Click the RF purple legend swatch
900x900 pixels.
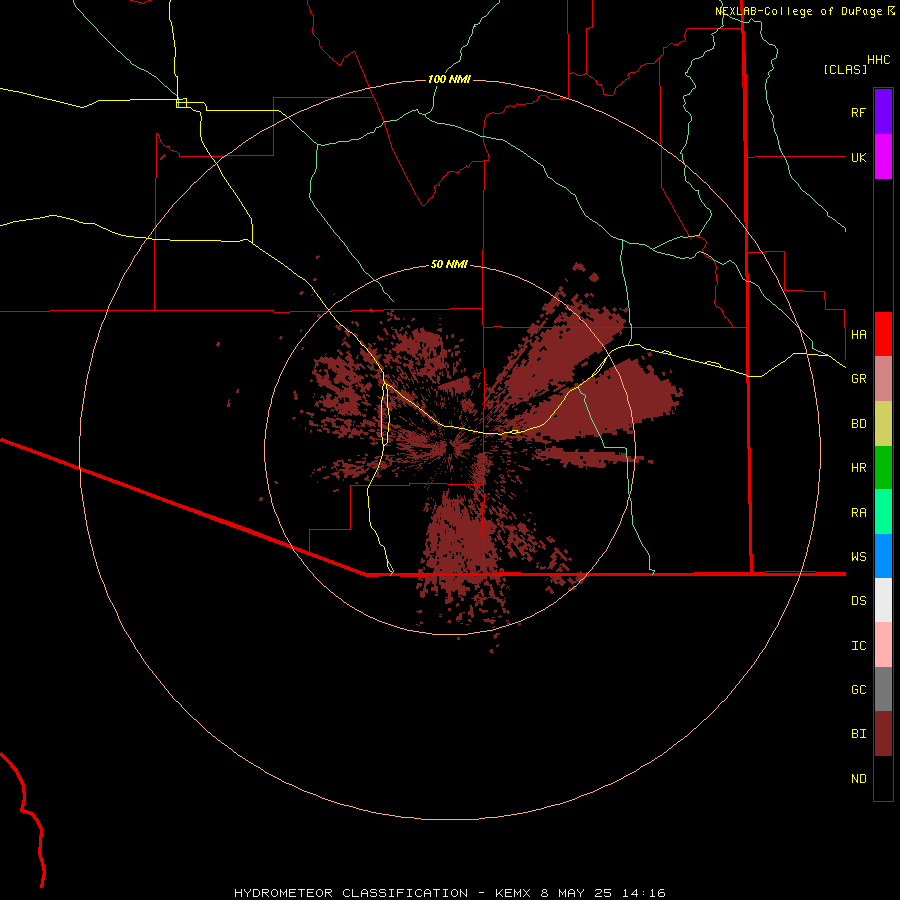tap(883, 112)
